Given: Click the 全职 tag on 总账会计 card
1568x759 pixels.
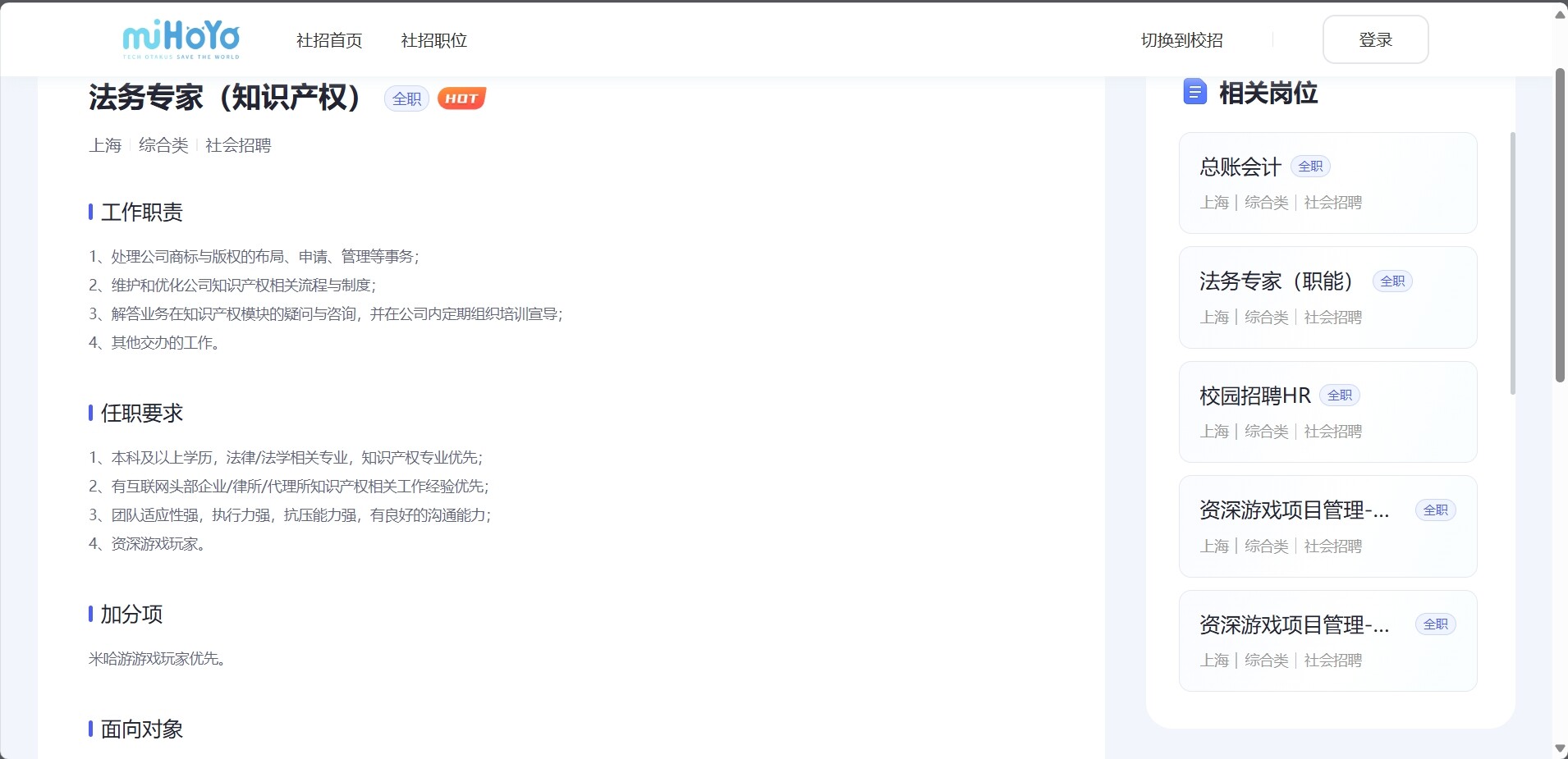Looking at the screenshot, I should 1310,167.
